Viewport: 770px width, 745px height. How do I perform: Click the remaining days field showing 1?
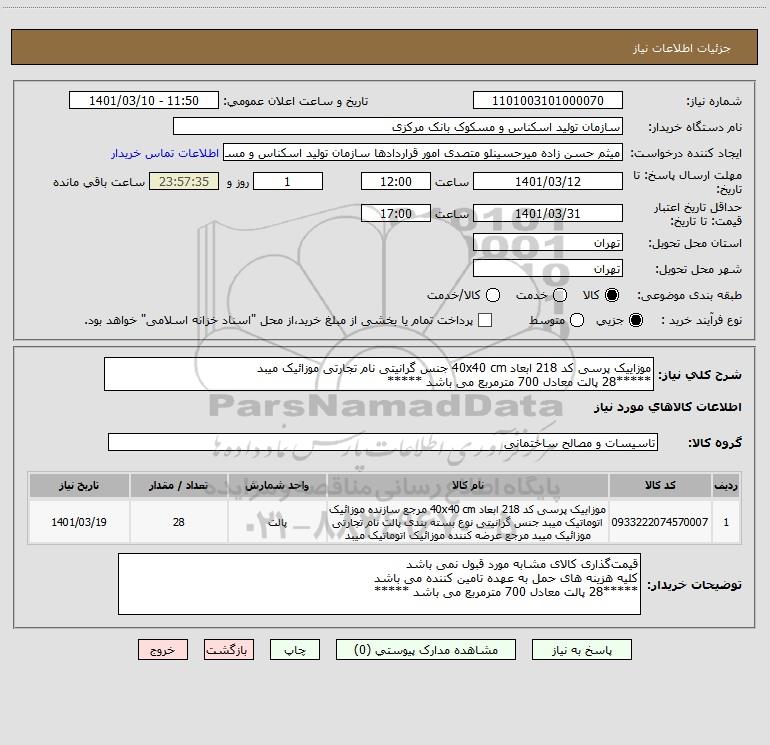pos(288,181)
